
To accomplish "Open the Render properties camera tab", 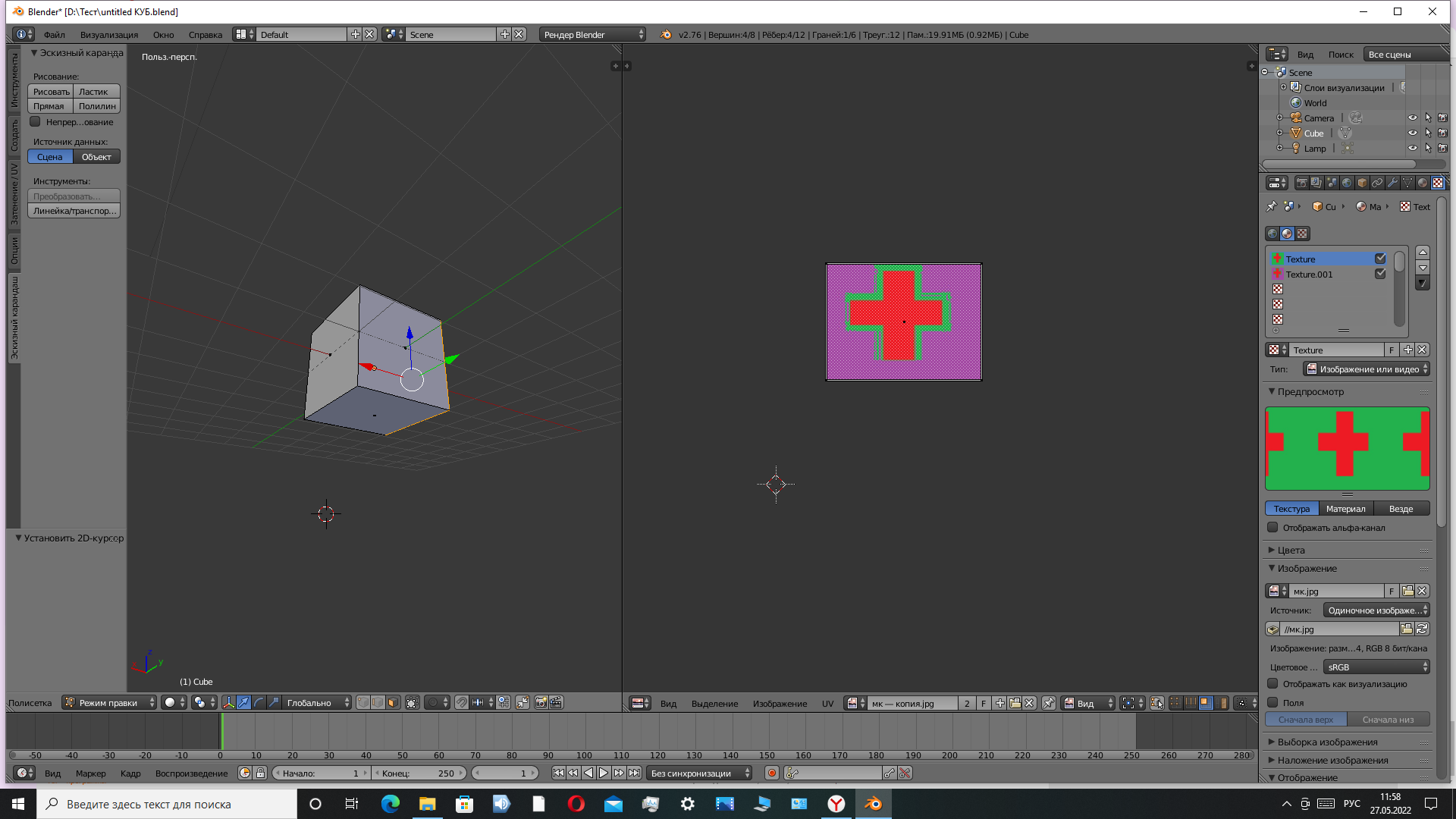I will (1301, 183).
